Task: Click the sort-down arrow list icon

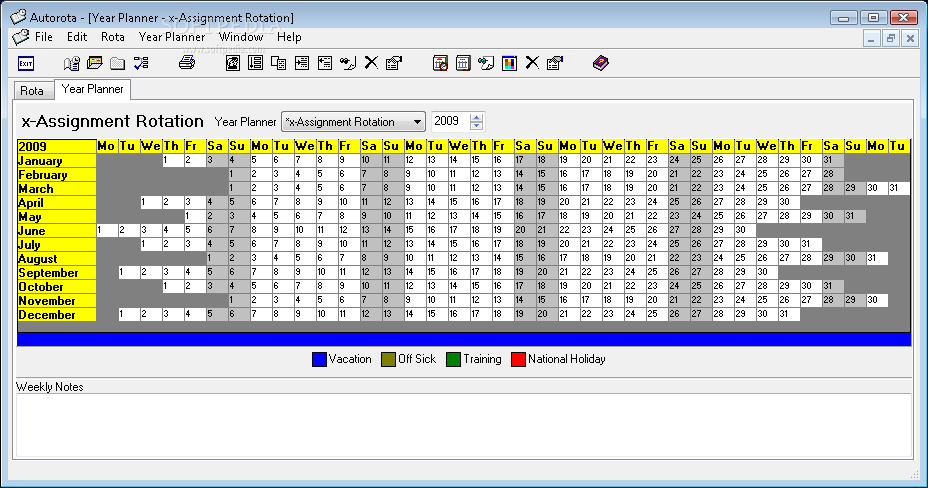Action: click(256, 63)
